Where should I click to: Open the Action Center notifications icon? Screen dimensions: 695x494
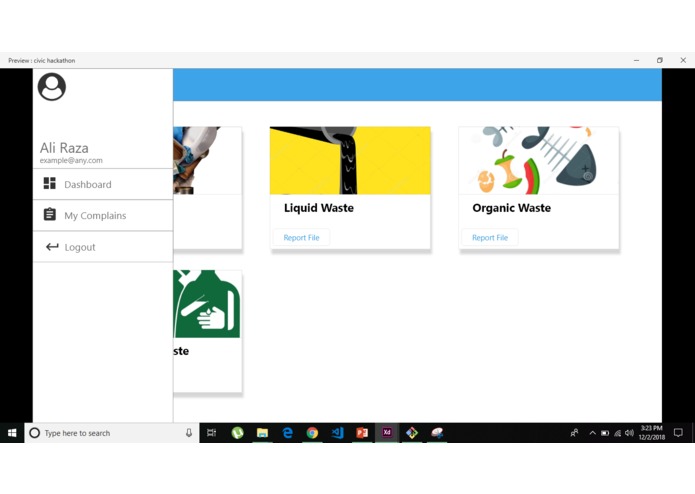point(678,433)
